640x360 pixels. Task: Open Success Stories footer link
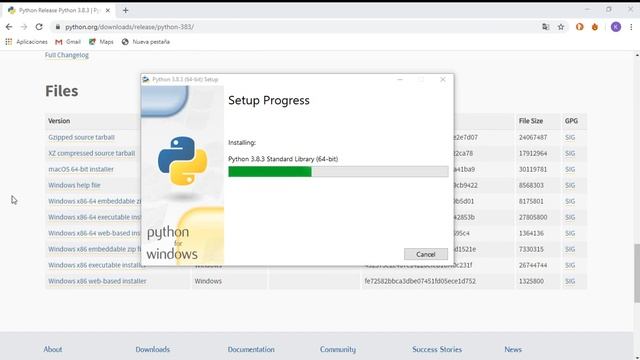coord(437,349)
